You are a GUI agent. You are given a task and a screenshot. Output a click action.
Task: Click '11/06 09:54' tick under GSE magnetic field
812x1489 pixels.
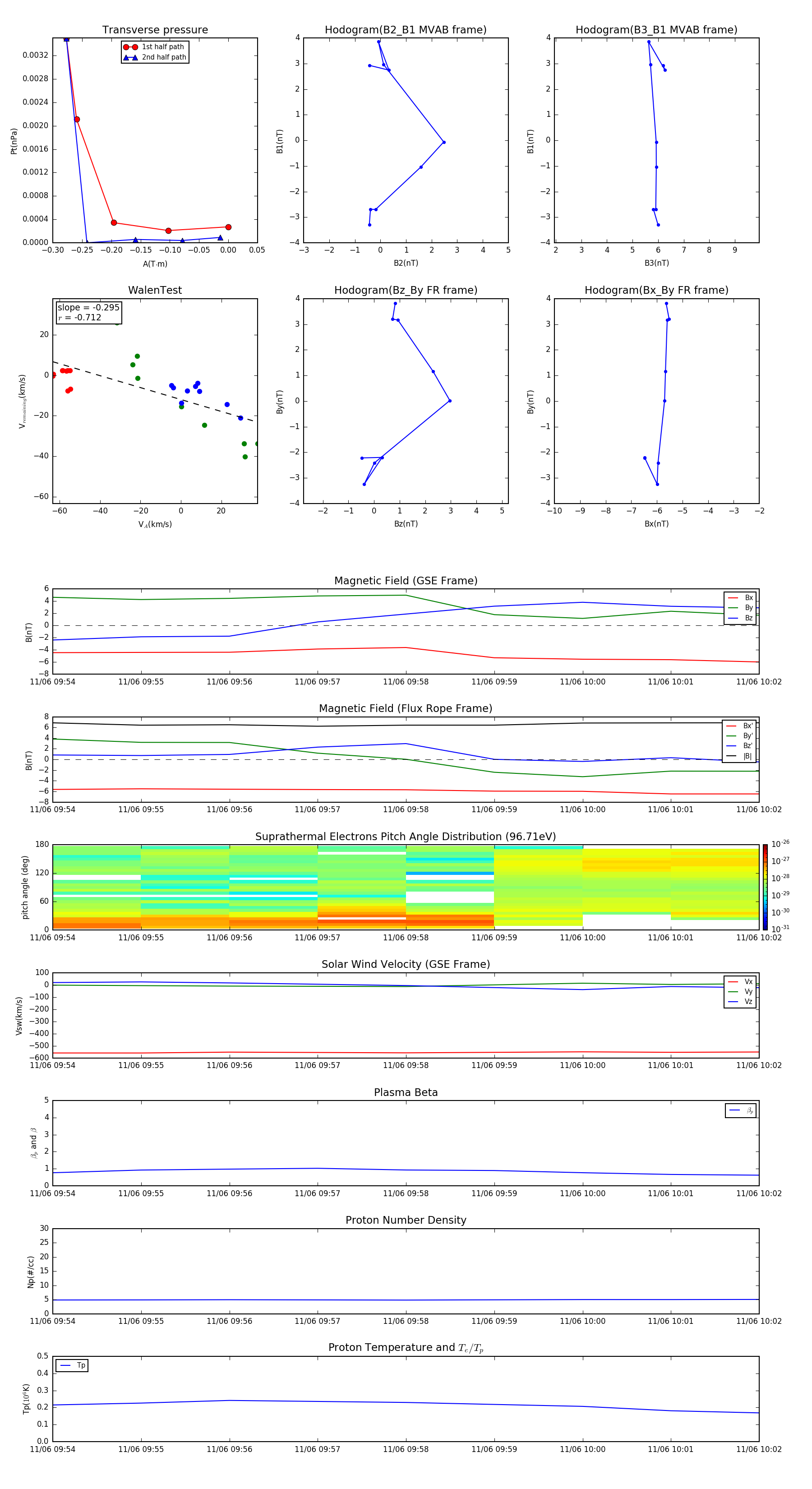53,682
